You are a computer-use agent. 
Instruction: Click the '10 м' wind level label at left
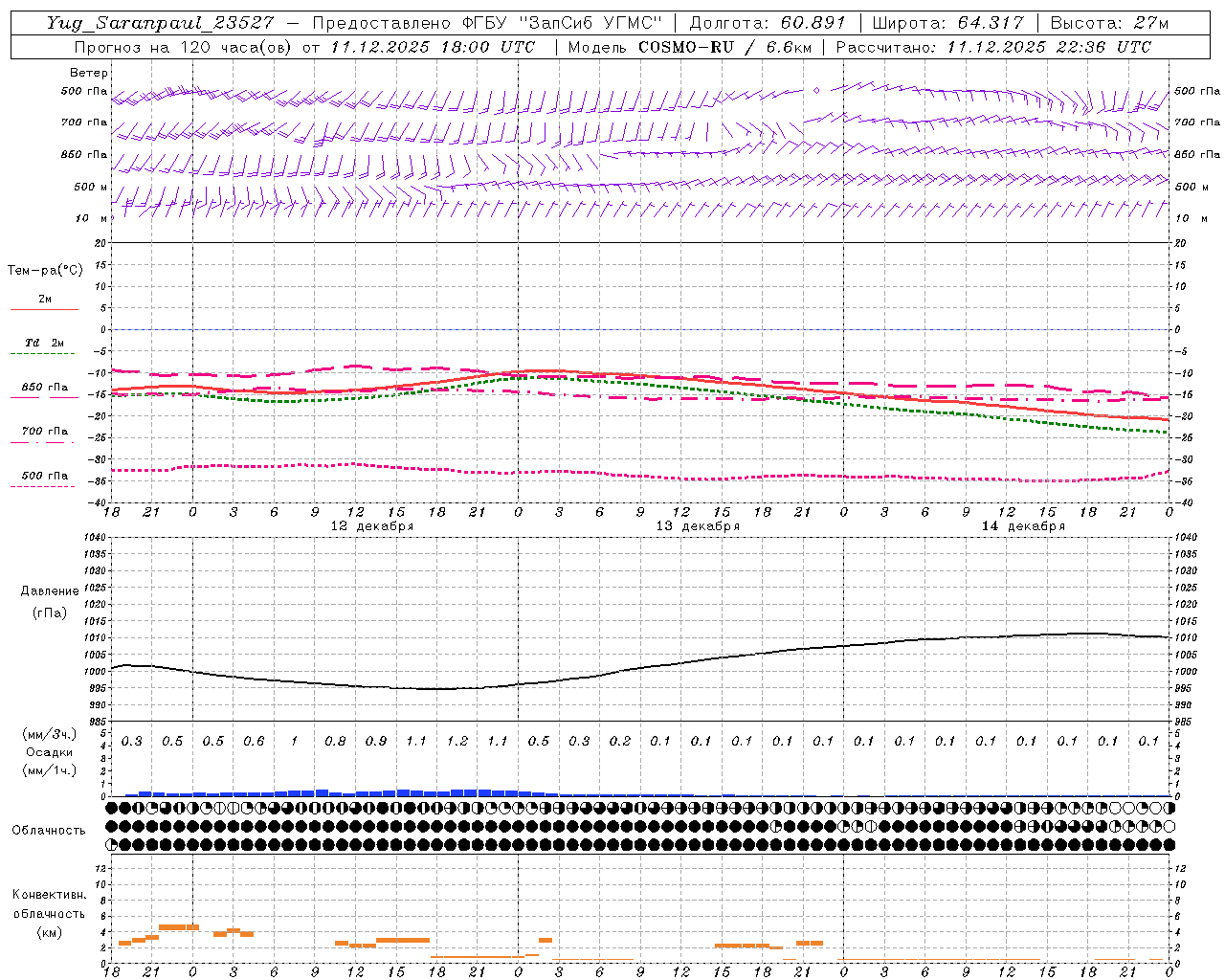(92, 219)
